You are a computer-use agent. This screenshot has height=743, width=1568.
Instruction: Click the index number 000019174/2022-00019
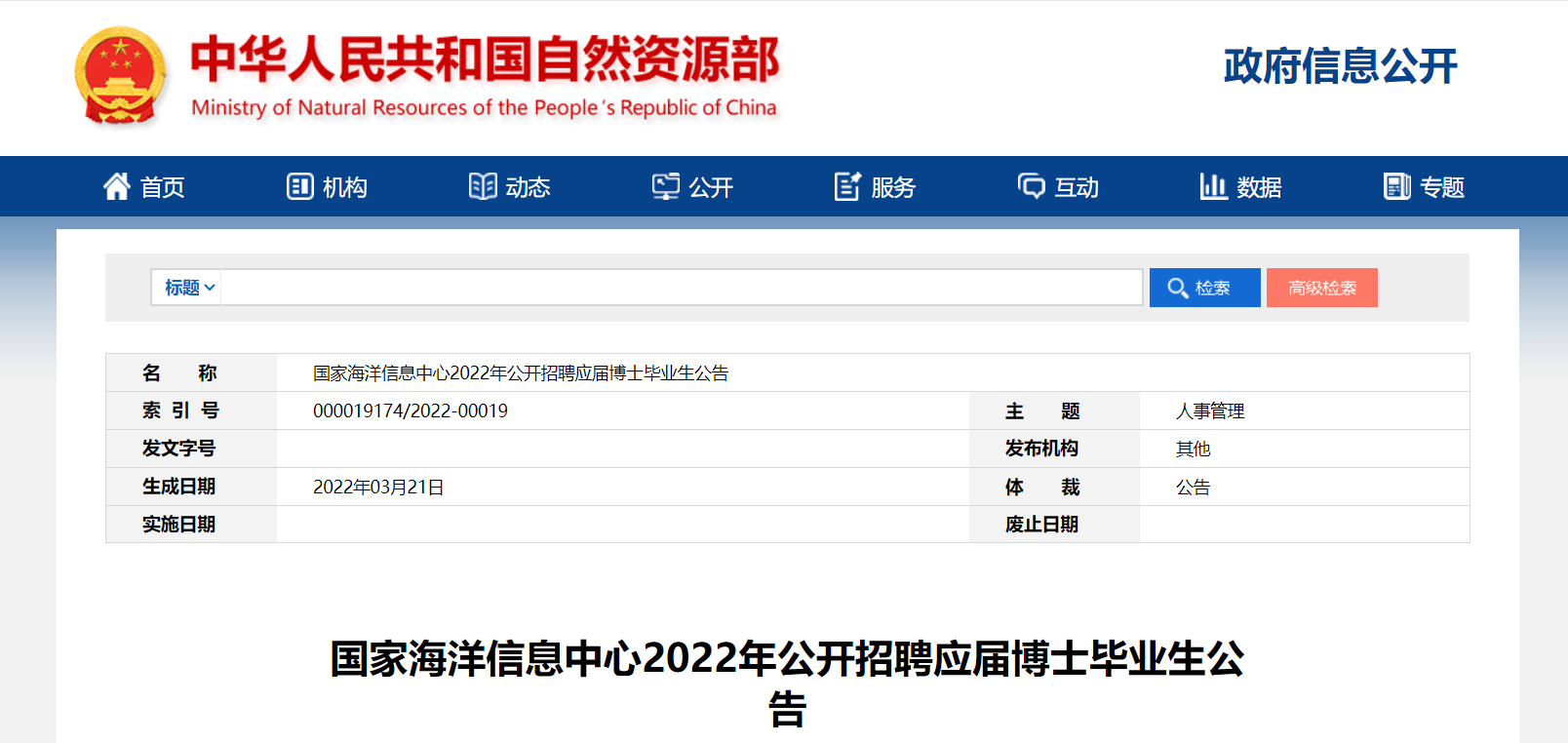coord(411,411)
